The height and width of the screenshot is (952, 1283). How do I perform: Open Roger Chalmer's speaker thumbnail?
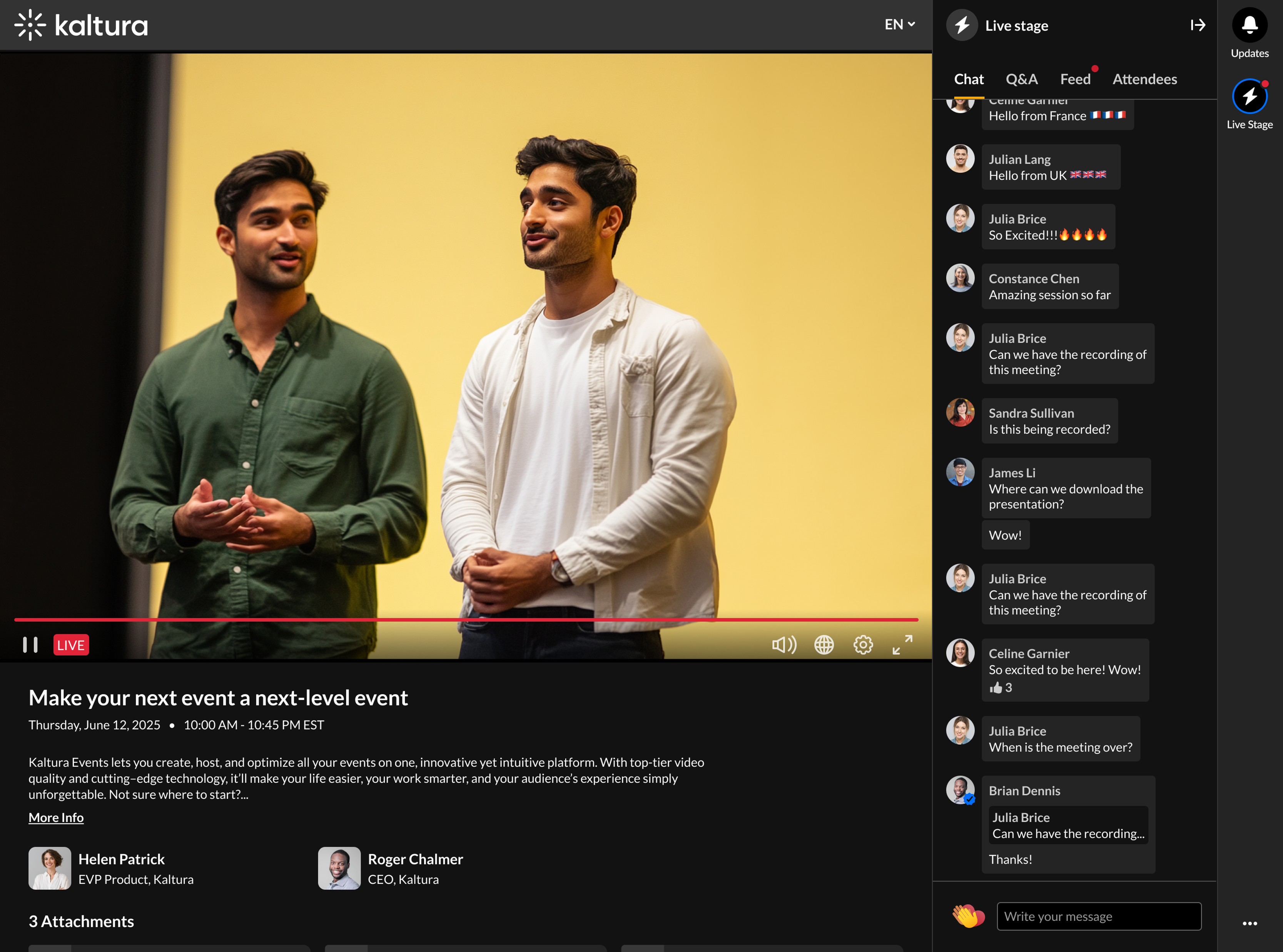pos(339,868)
